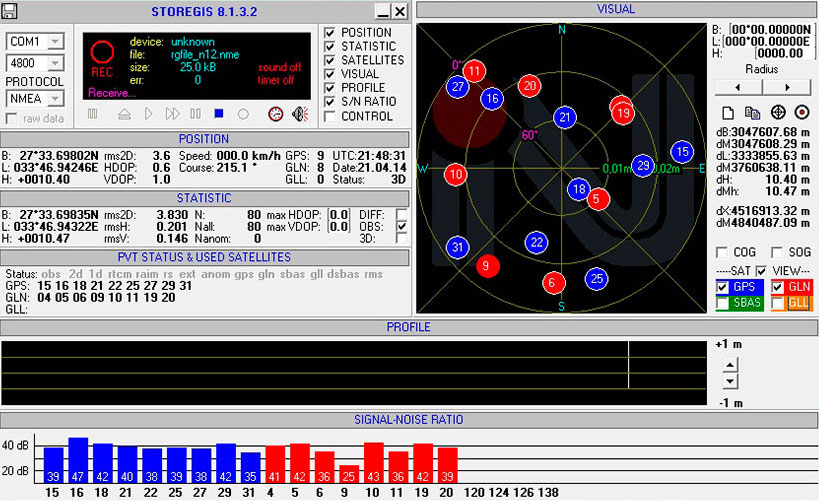This screenshot has height=501, width=819.
Task: Uncheck the VISUAL panel checkbox
Action: [330, 74]
